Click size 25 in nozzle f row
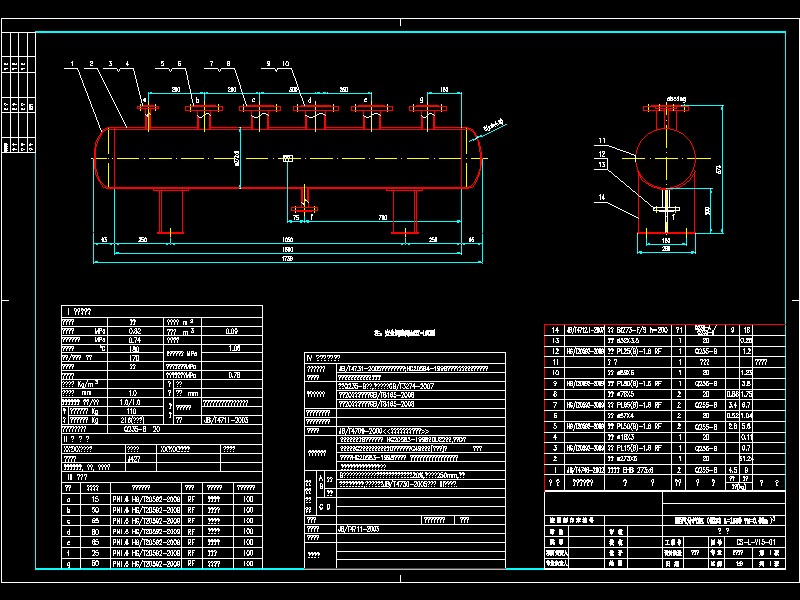The image size is (800, 600). pyautogui.click(x=95, y=553)
